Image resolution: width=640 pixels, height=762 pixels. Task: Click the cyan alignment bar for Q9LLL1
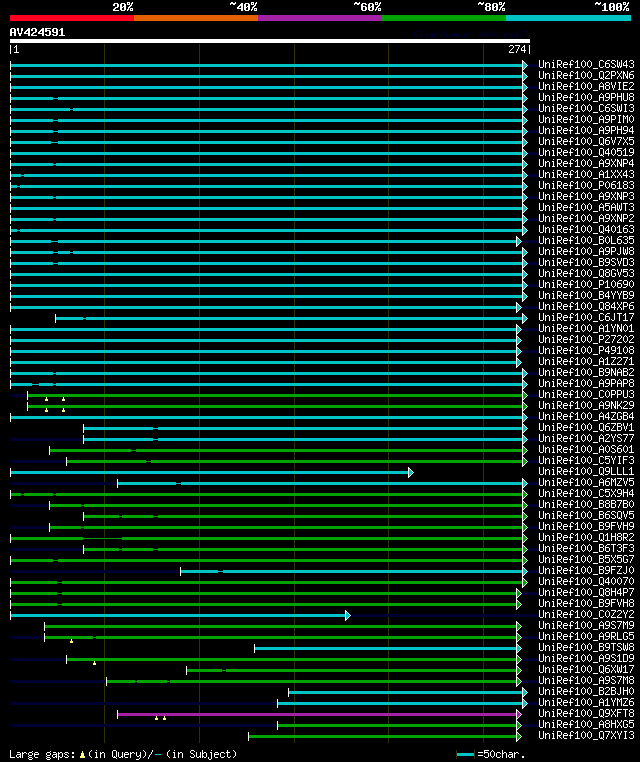pyautogui.click(x=211, y=472)
